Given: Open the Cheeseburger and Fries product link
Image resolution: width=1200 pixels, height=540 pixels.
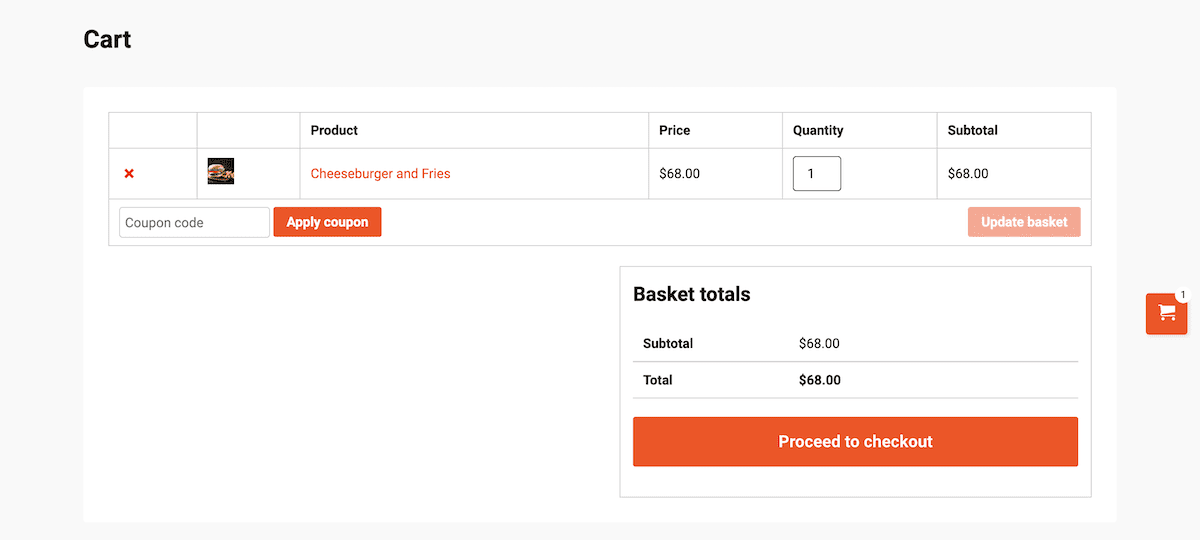Looking at the screenshot, I should coord(380,174).
